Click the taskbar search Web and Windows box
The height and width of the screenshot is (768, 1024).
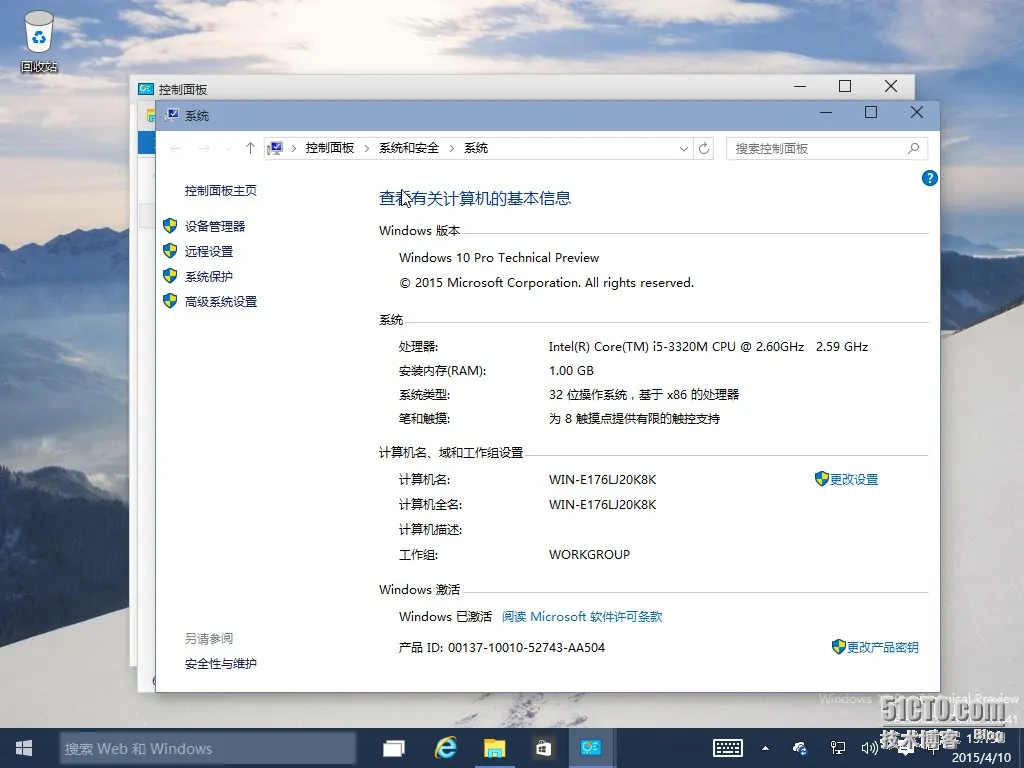208,748
